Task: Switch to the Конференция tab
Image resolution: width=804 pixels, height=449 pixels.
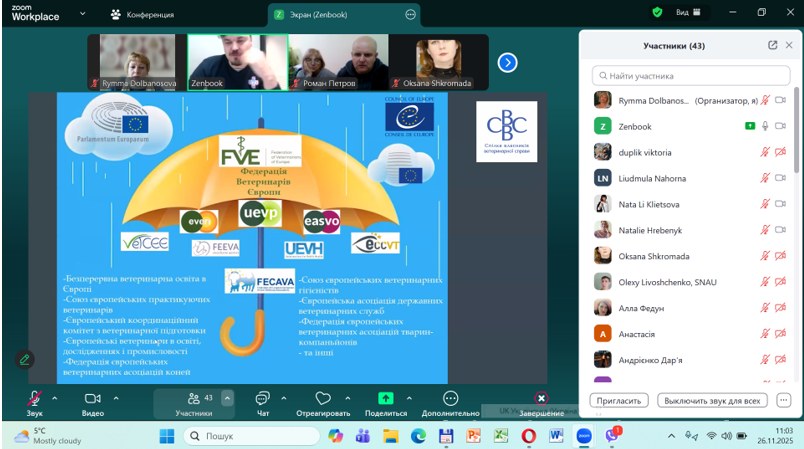Action: tap(143, 14)
